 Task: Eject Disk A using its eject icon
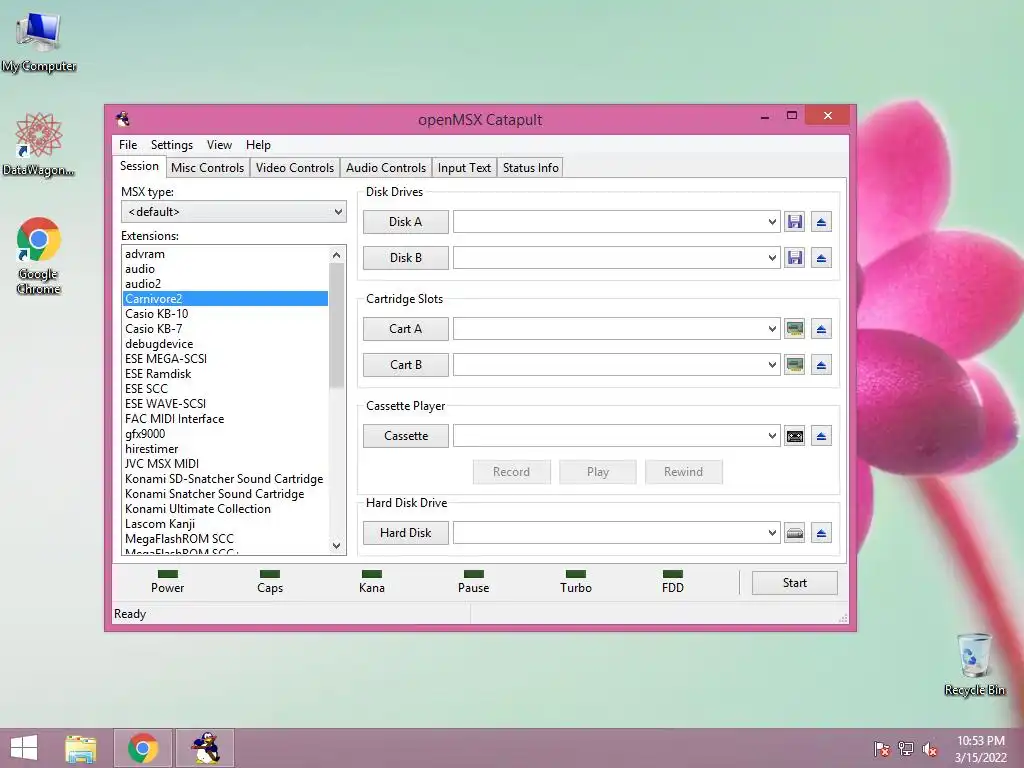(821, 222)
